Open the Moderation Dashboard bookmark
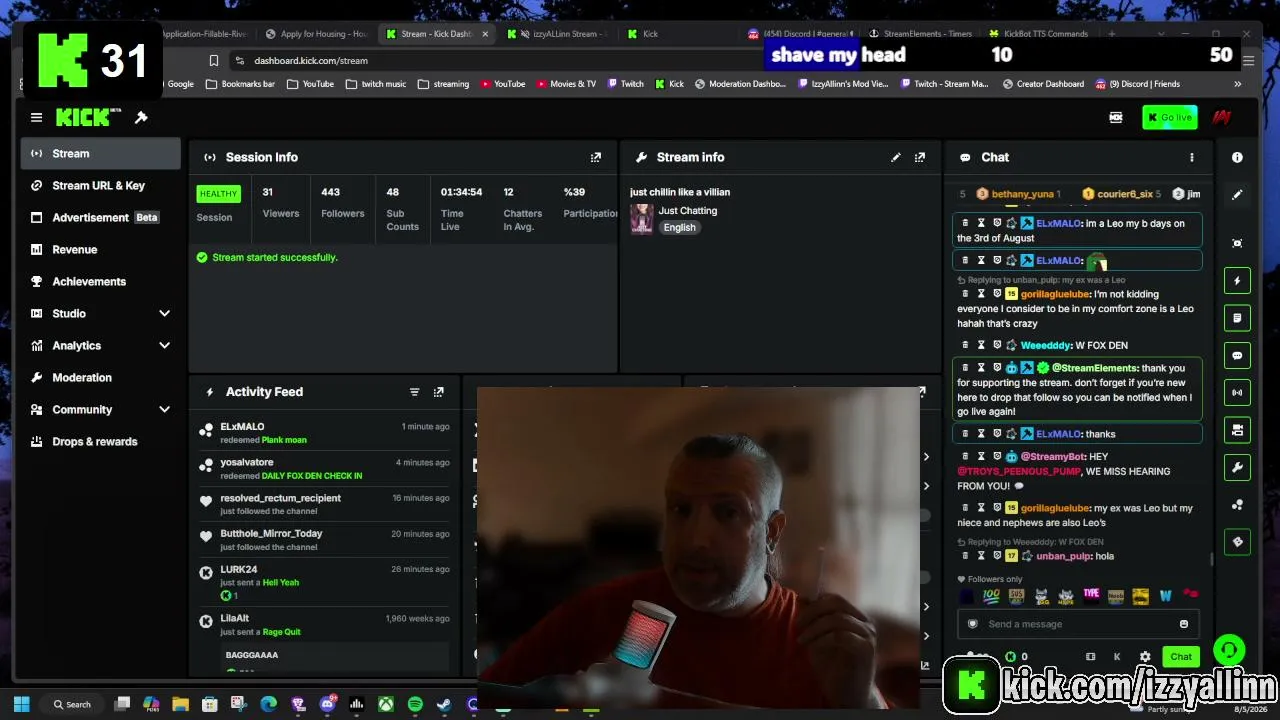1280x720 pixels. pos(740,84)
